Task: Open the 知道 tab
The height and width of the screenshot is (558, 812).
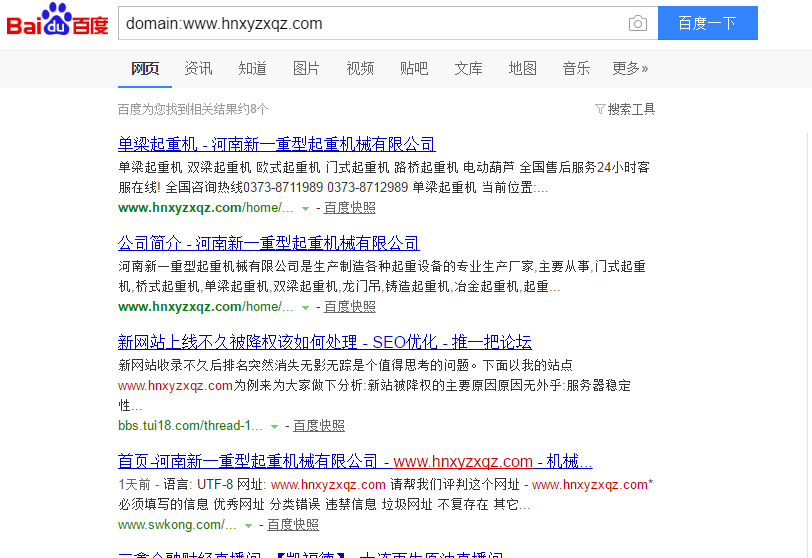Action: 252,68
